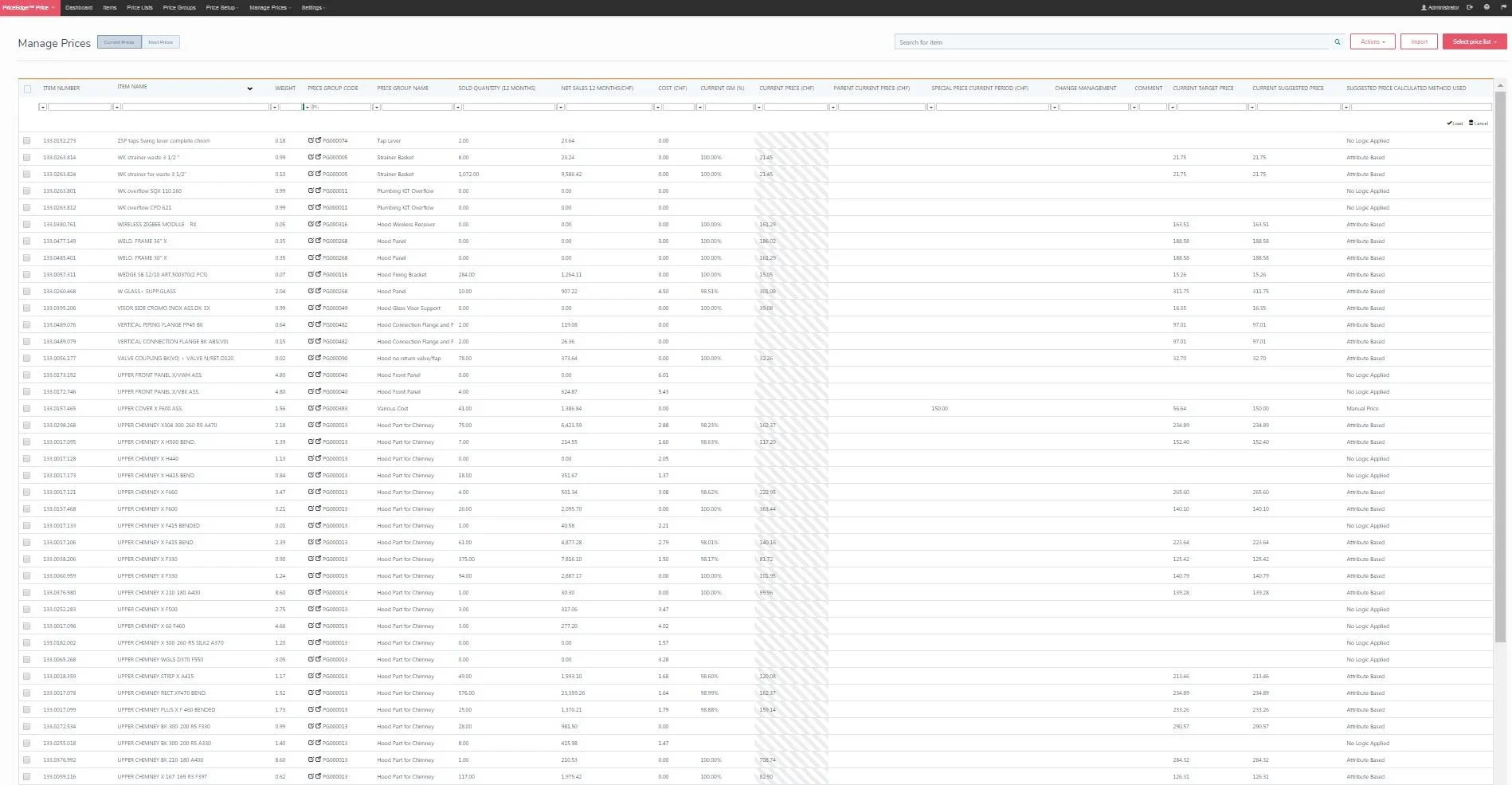1512x785 pixels.
Task: Click the edit icon in row 133.0263.814
Action: (x=311, y=157)
